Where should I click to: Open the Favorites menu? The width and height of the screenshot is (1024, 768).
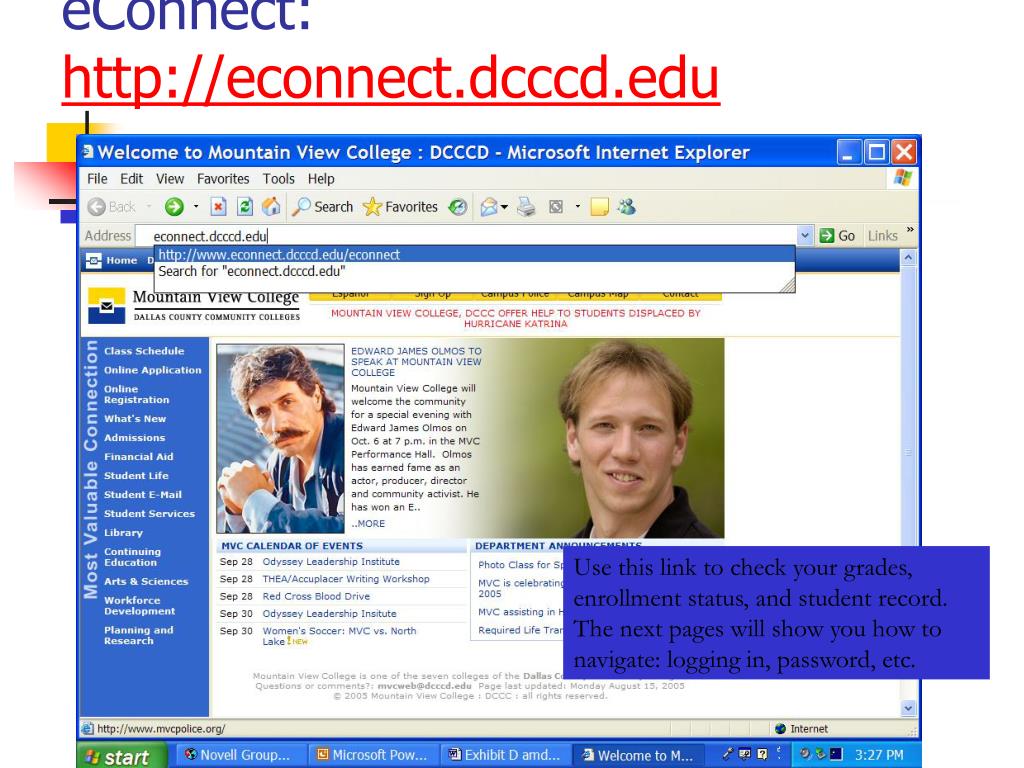click(223, 179)
